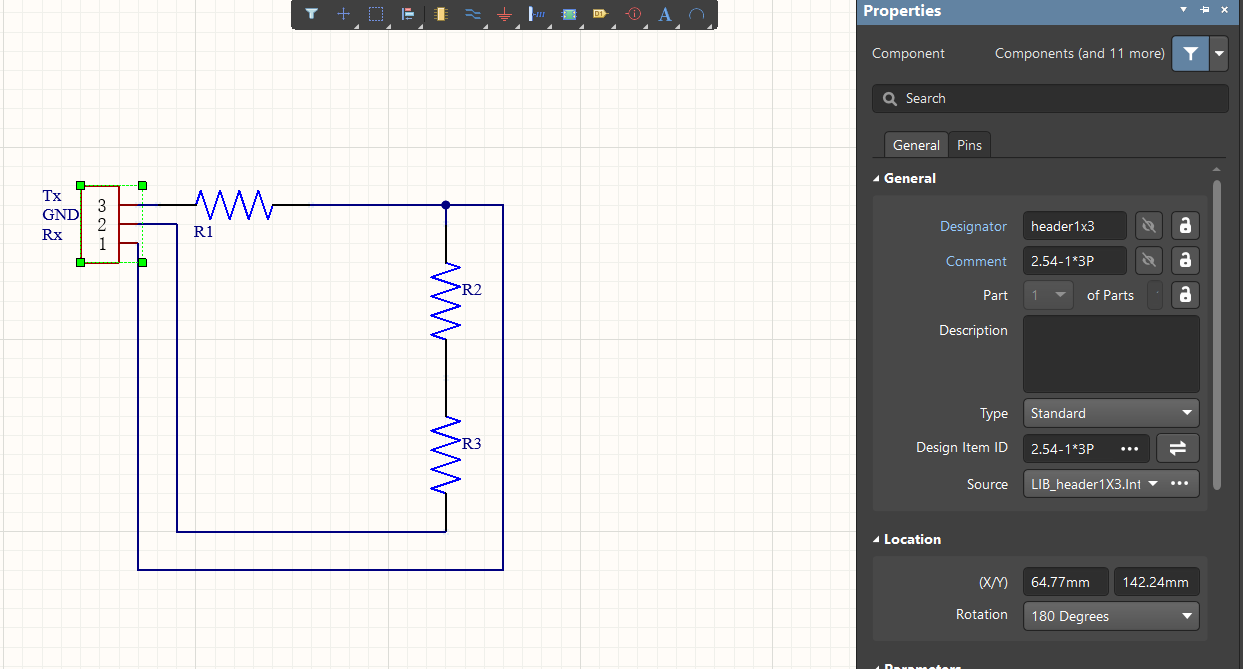Click the Search field in Properties
Screen dimensions: 1243x669
coord(1050,98)
